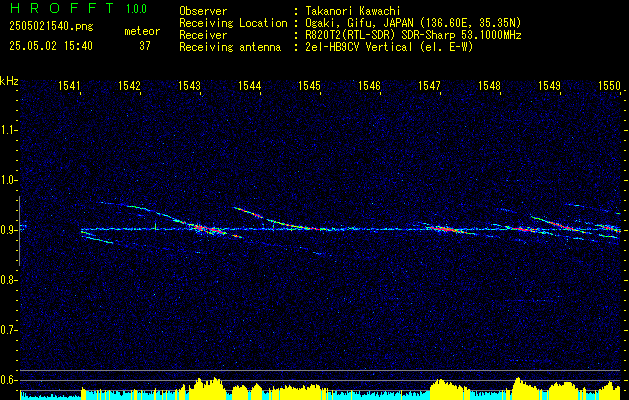Click time marker 1547
This screenshot has width=629, height=400.
click(x=429, y=85)
